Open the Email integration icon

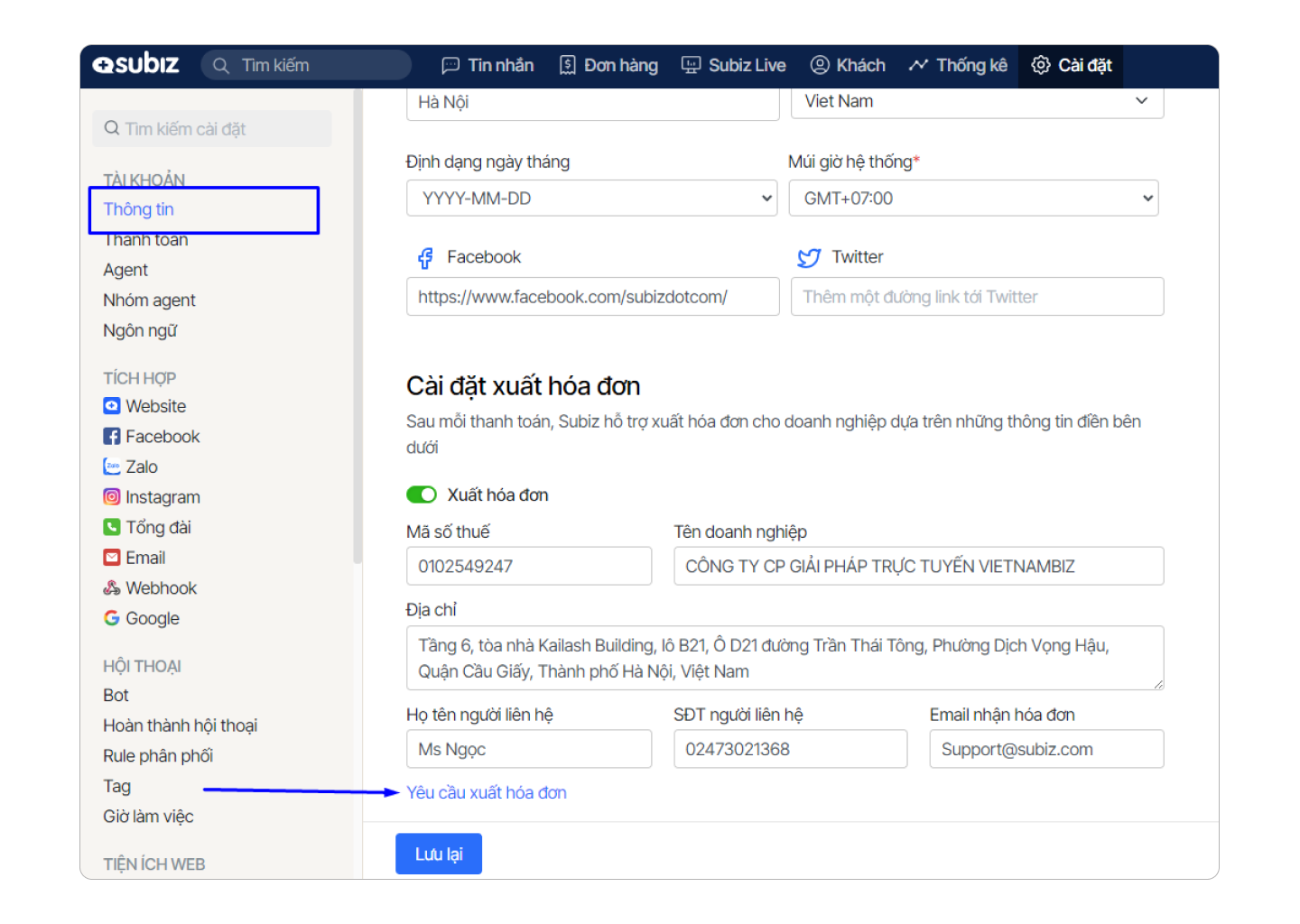(x=111, y=558)
